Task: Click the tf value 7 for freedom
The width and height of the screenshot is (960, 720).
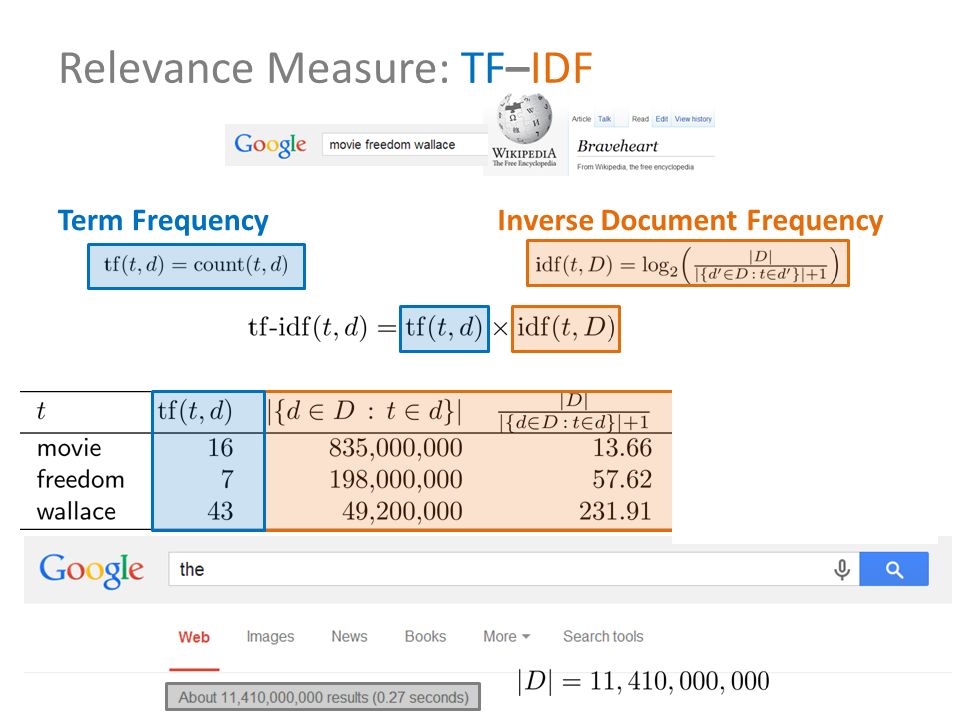Action: [227, 479]
